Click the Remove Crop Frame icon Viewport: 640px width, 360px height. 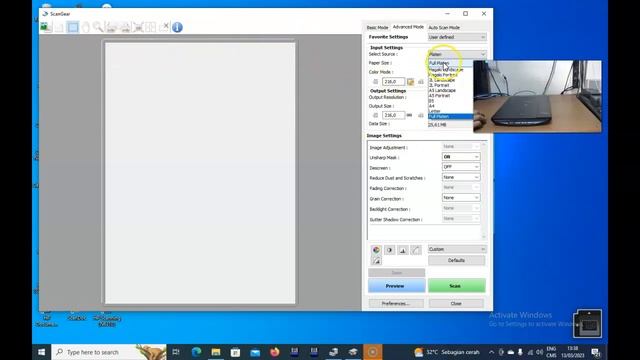coord(164,27)
